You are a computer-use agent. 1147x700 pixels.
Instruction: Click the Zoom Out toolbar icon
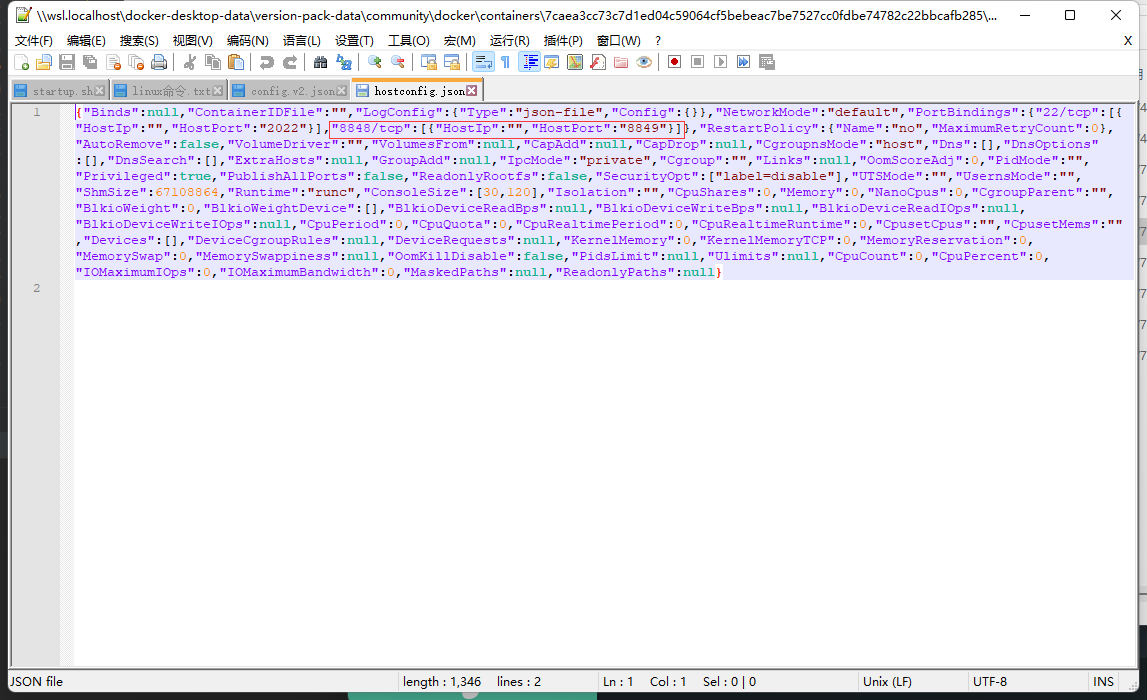pyautogui.click(x=398, y=62)
